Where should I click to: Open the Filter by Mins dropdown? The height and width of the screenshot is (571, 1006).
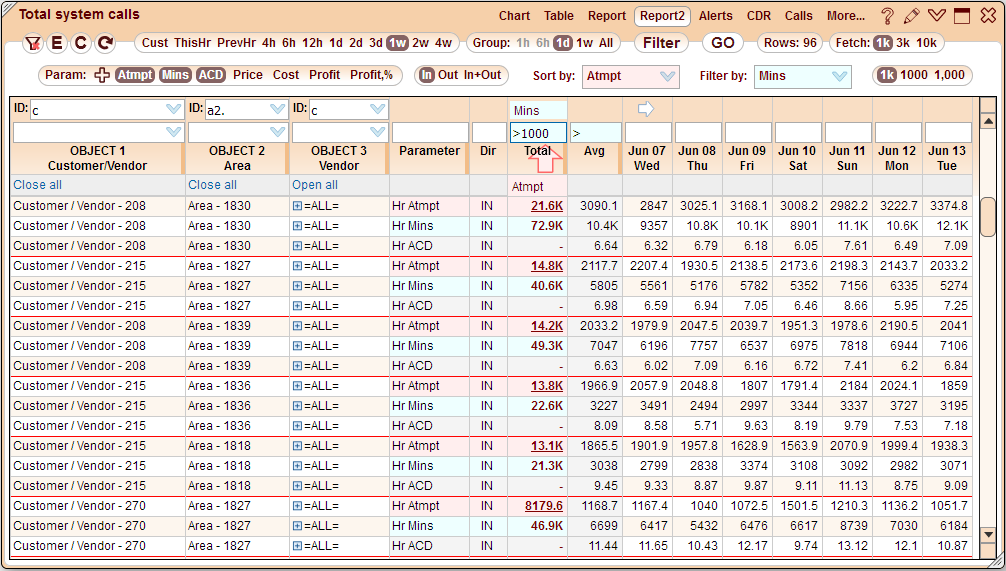coord(802,76)
